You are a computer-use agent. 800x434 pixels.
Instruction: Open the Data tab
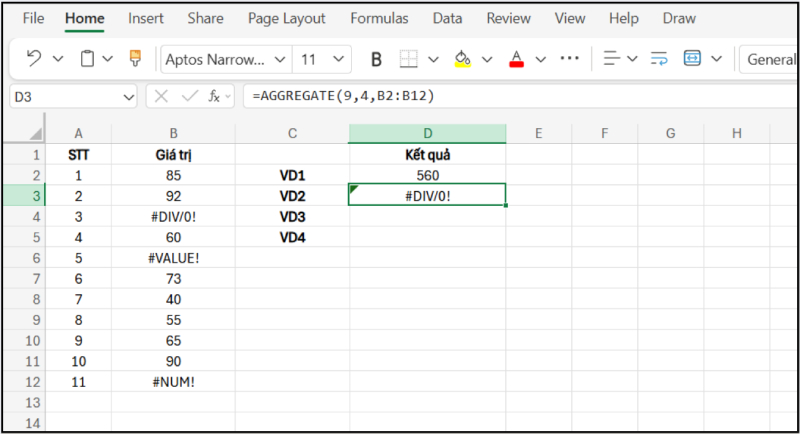447,18
